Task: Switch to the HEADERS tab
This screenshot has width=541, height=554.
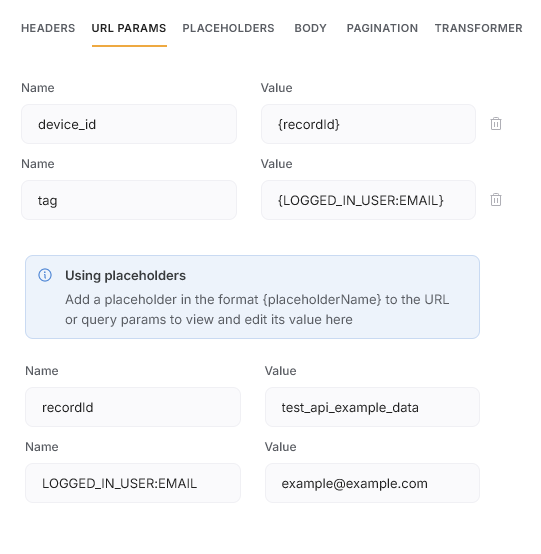Action: pyautogui.click(x=48, y=28)
